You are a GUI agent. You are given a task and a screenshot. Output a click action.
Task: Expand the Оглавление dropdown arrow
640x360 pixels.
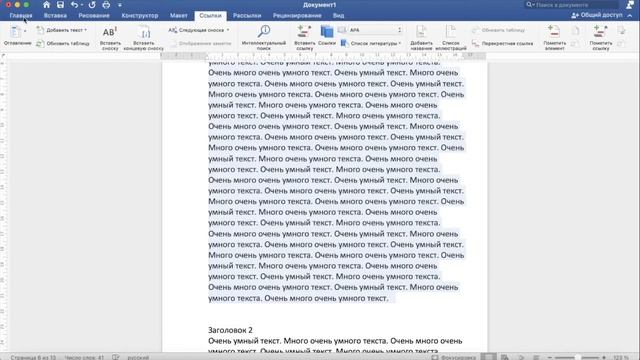(x=25, y=31)
